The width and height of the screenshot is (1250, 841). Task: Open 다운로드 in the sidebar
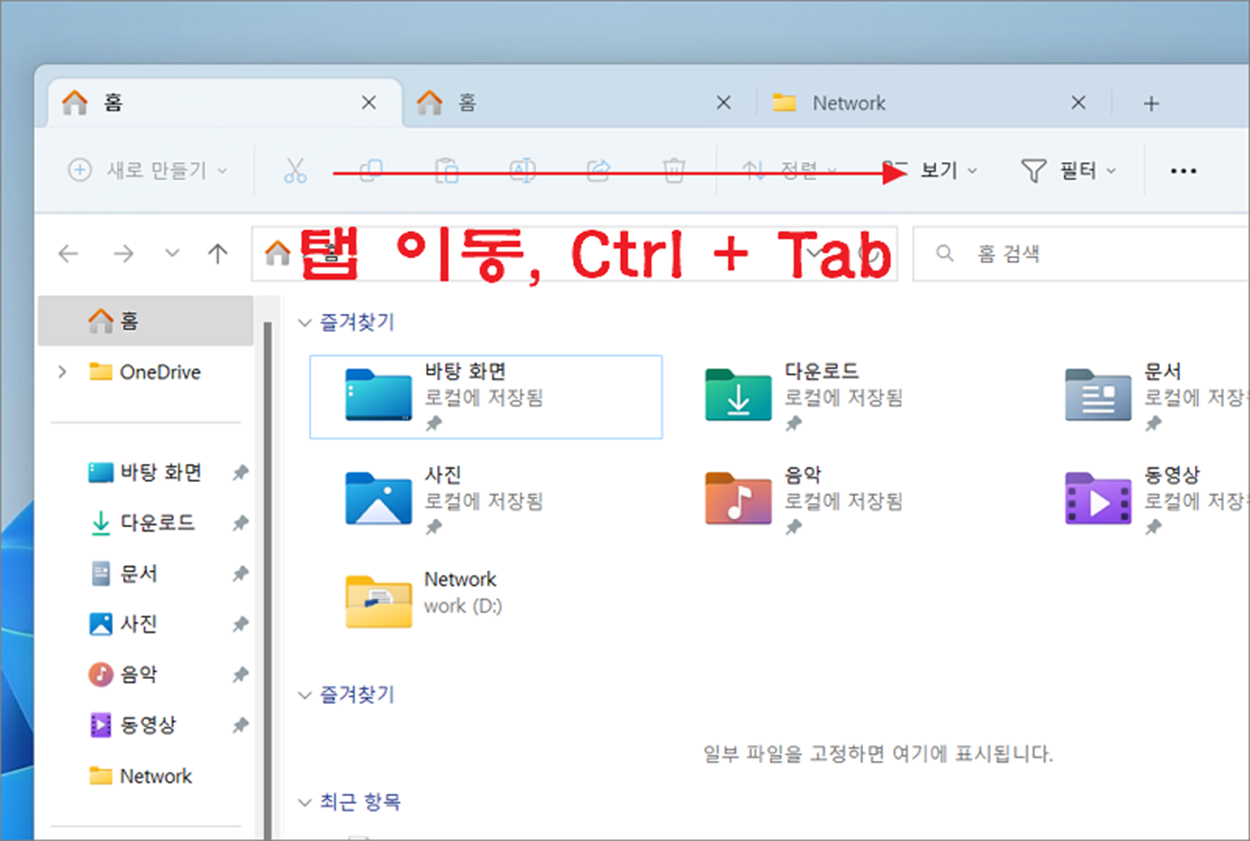click(x=142, y=523)
